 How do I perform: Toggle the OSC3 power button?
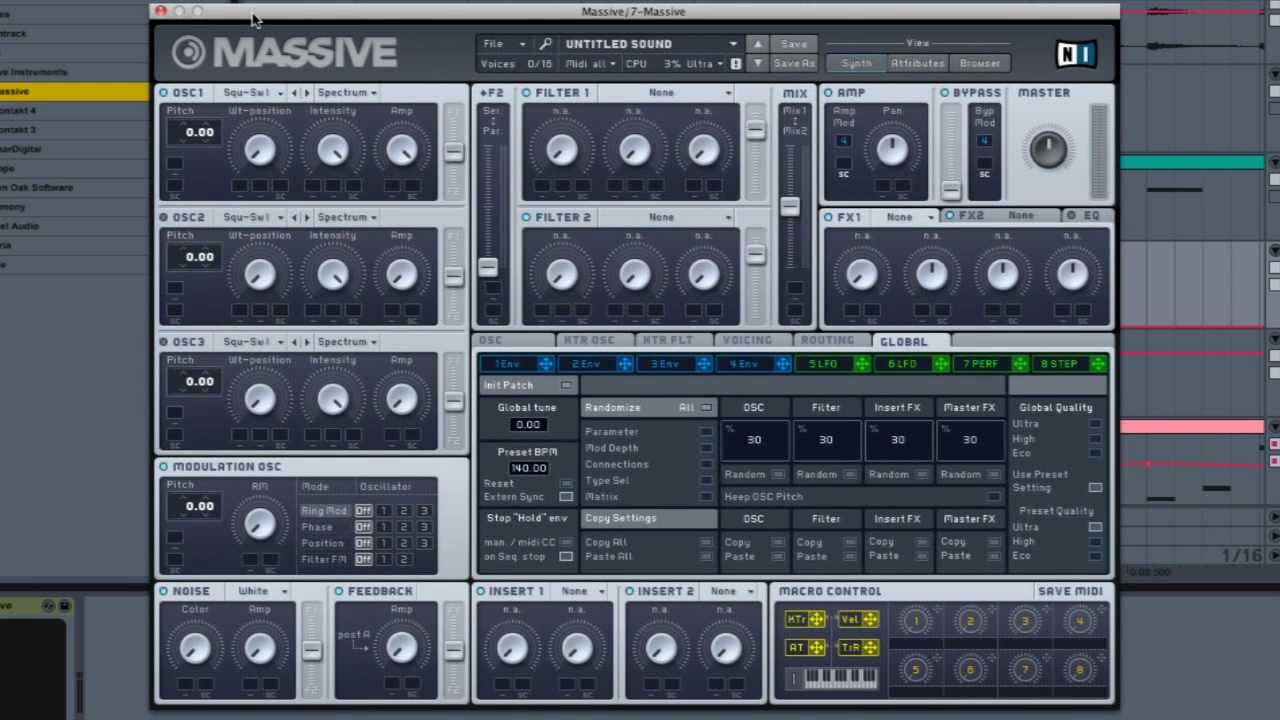164,342
